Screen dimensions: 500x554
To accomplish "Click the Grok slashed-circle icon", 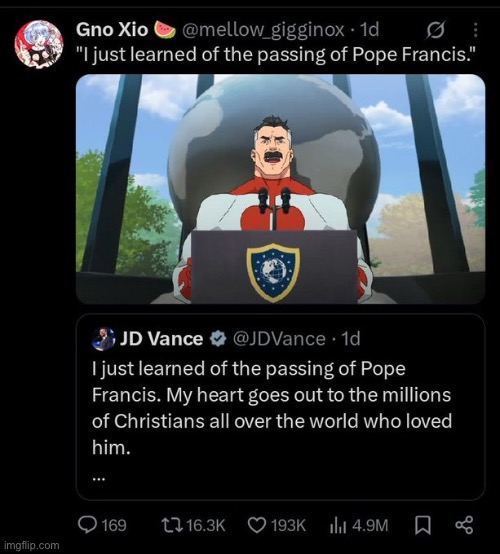I will (x=435, y=30).
